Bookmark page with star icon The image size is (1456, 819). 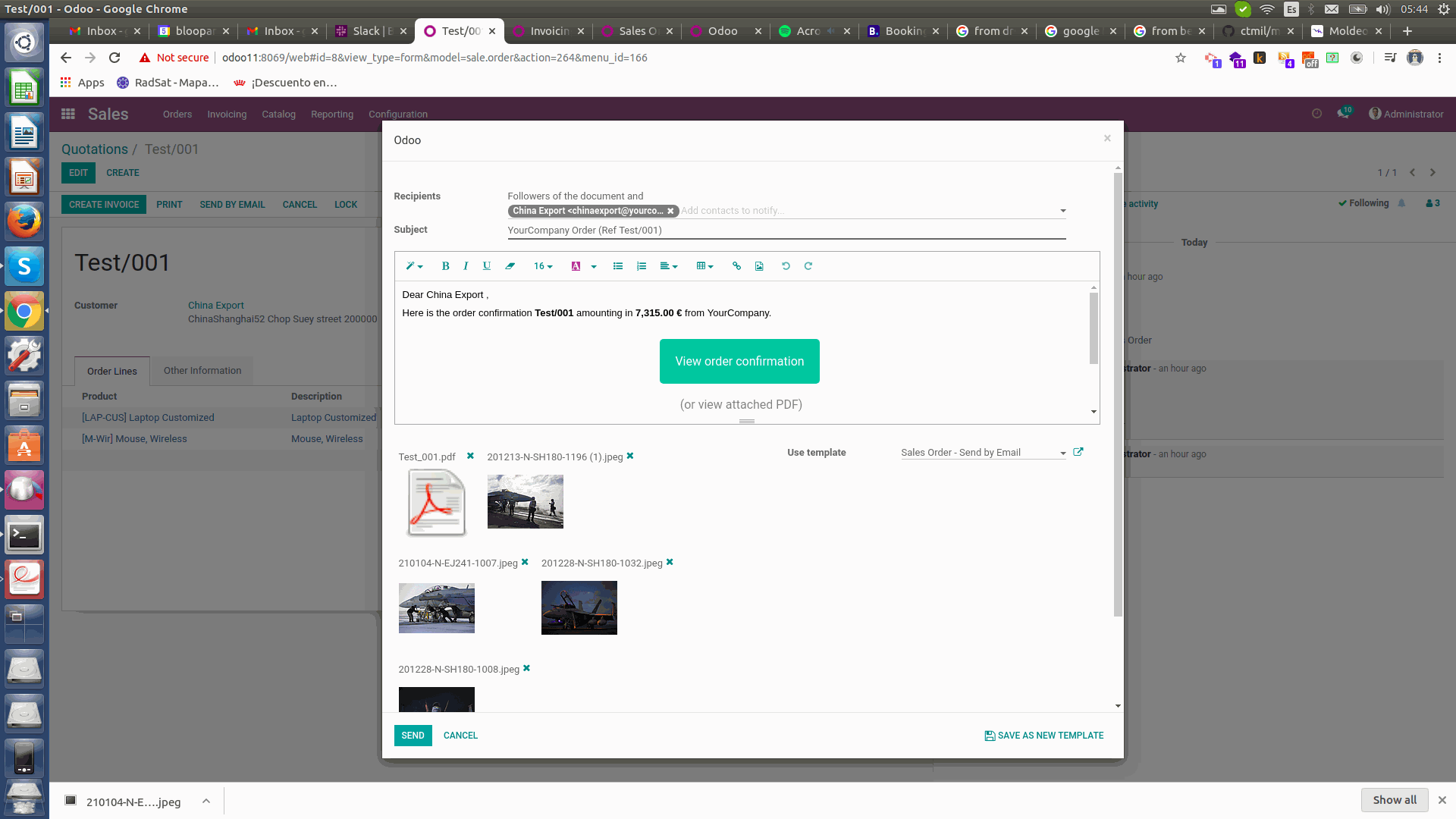pos(1181,58)
